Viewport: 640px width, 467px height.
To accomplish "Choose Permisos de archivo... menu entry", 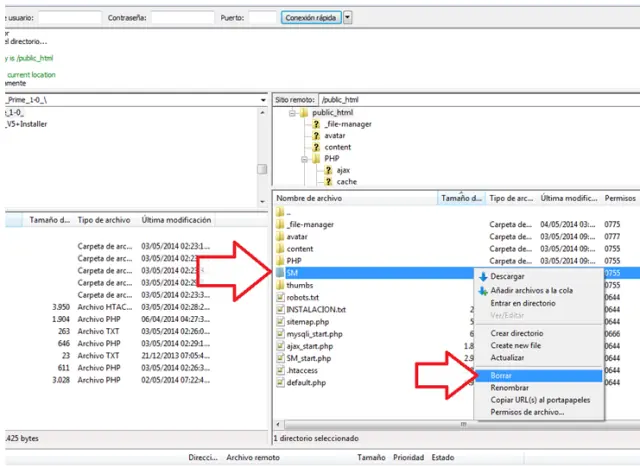I will (539, 412).
